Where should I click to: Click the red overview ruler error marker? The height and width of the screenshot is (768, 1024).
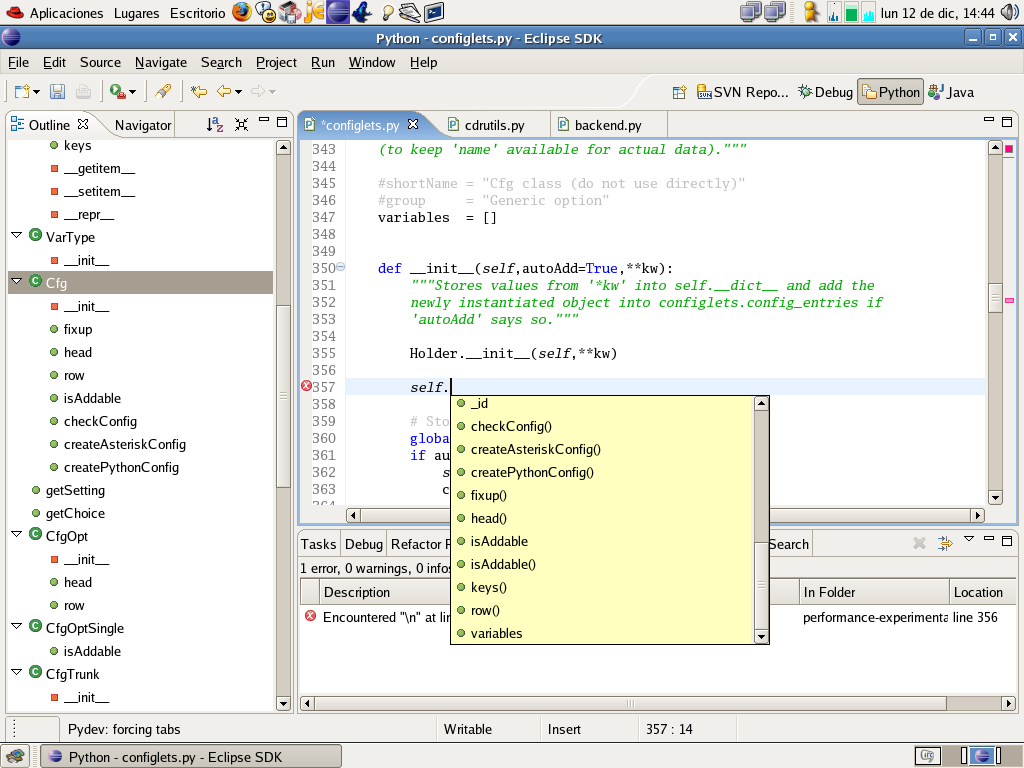(x=1009, y=149)
